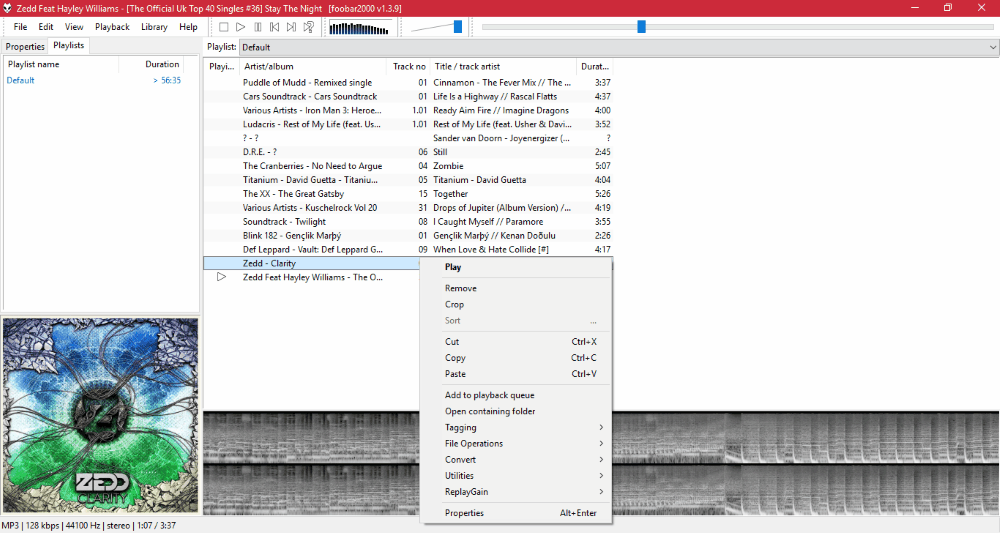1000x533 pixels.
Task: Open the Playlist Default dropdown
Action: pyautogui.click(x=619, y=47)
